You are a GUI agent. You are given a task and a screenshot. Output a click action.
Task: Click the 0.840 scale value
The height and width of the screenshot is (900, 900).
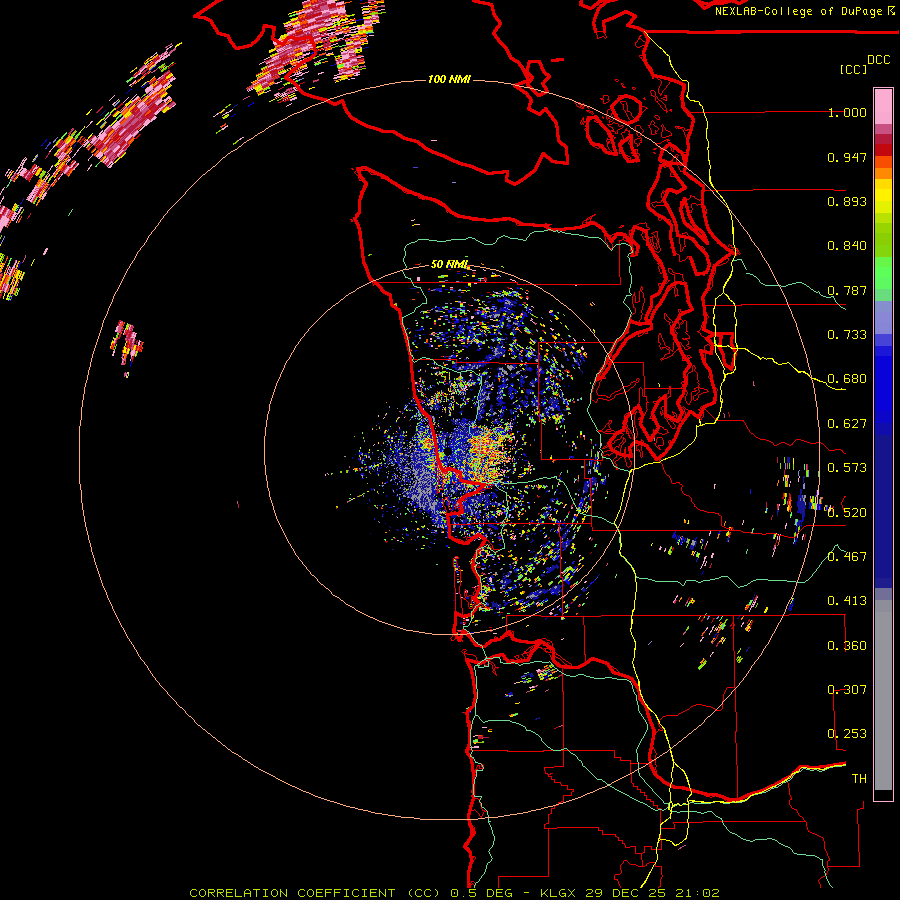(847, 246)
